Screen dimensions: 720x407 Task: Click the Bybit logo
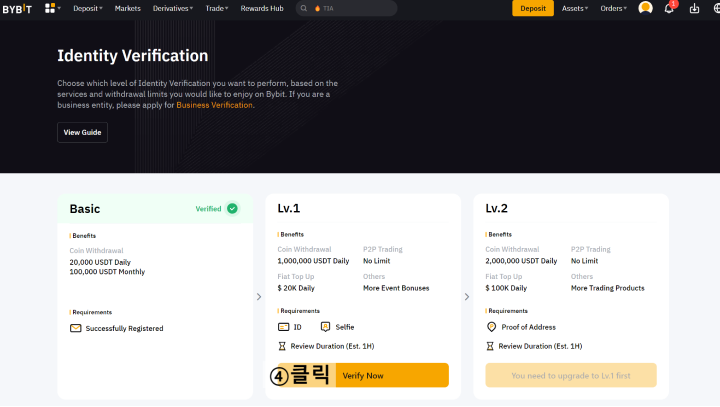tap(17, 8)
